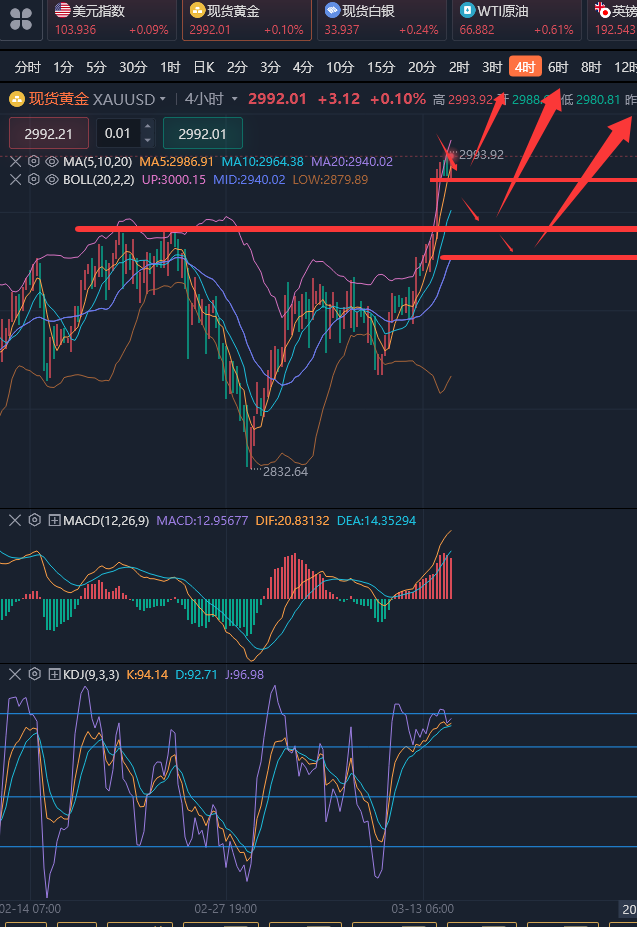637x927 pixels.
Task: Switch to the 2时 timeframe tab
Action: coord(458,67)
